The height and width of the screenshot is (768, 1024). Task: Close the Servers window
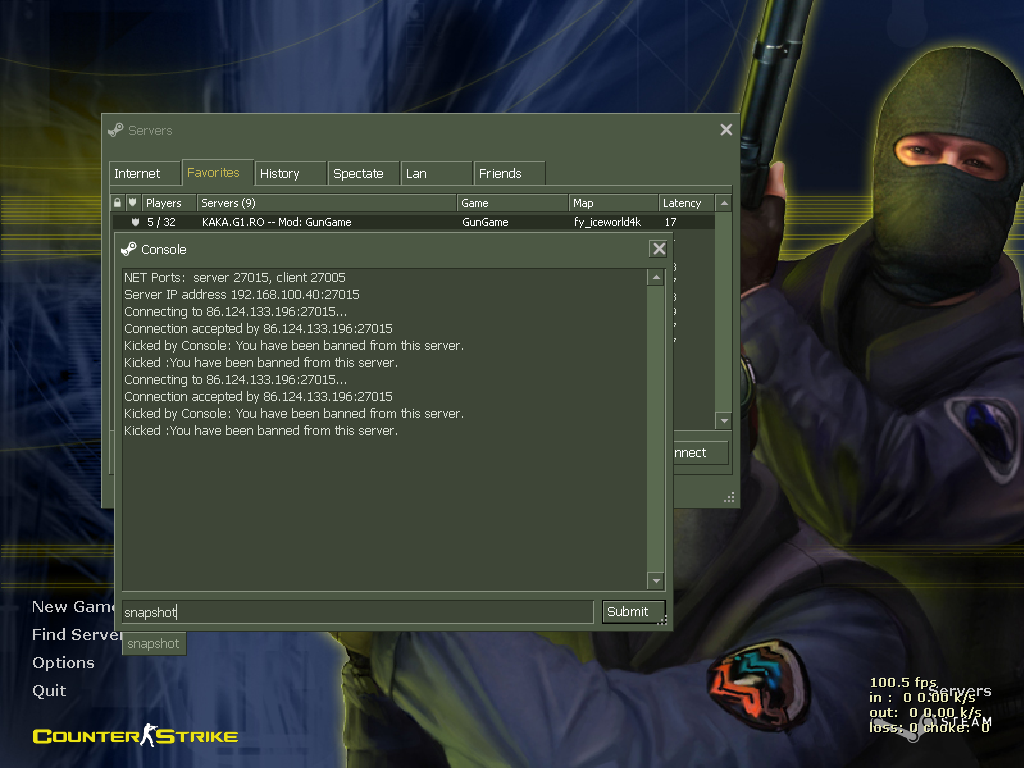[726, 130]
